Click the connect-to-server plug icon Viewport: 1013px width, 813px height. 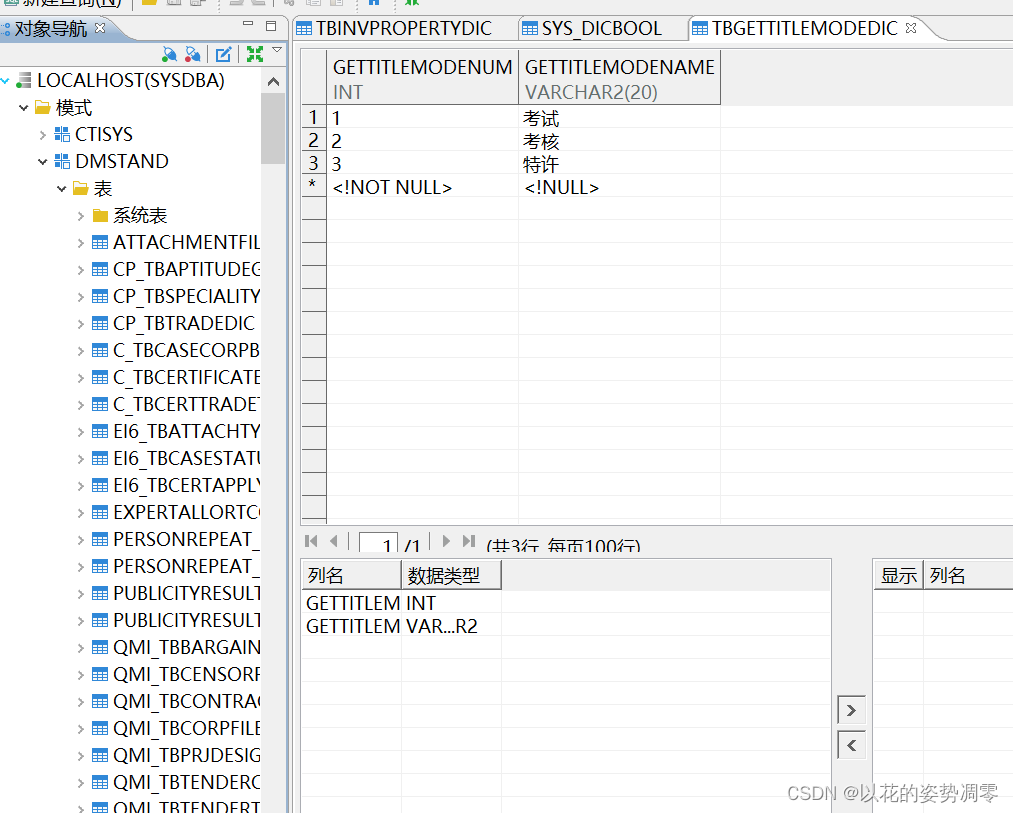pos(169,54)
